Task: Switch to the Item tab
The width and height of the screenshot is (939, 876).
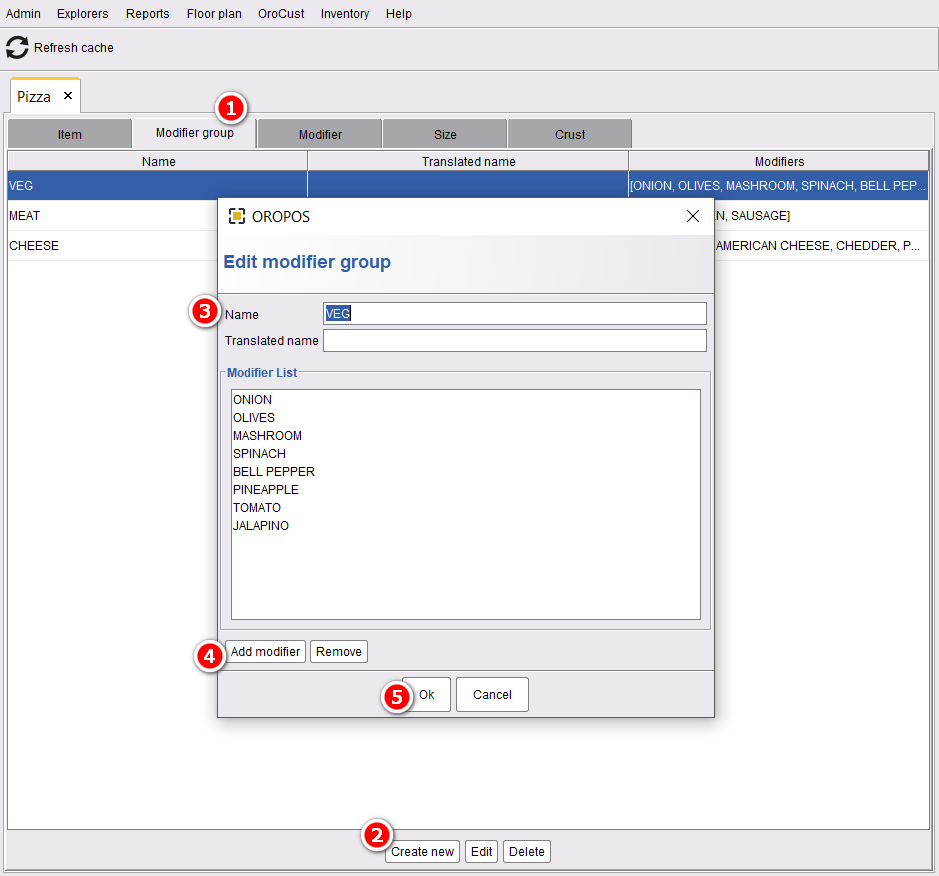Action: click(x=69, y=134)
